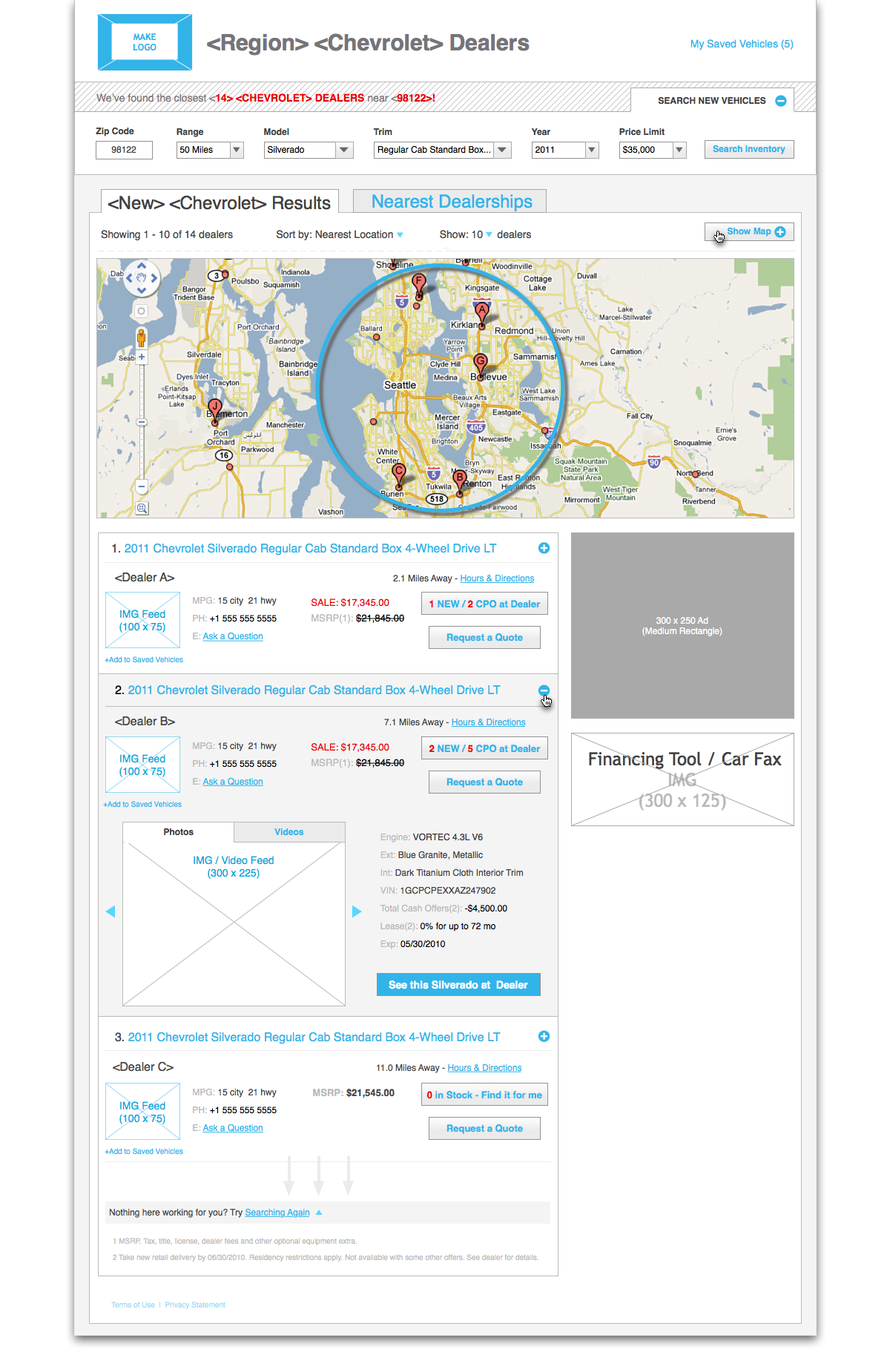Image resolution: width=890 pixels, height=1372 pixels.
Task: Expand listing 3 with the plus icon
Action: [544, 1037]
